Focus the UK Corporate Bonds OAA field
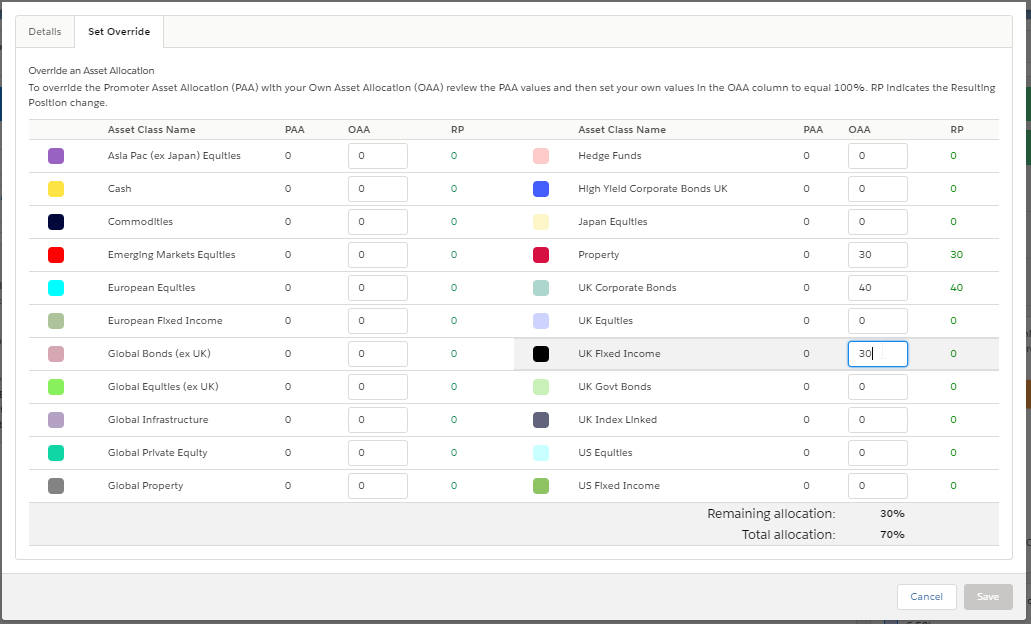The width and height of the screenshot is (1031, 624). 878,287
